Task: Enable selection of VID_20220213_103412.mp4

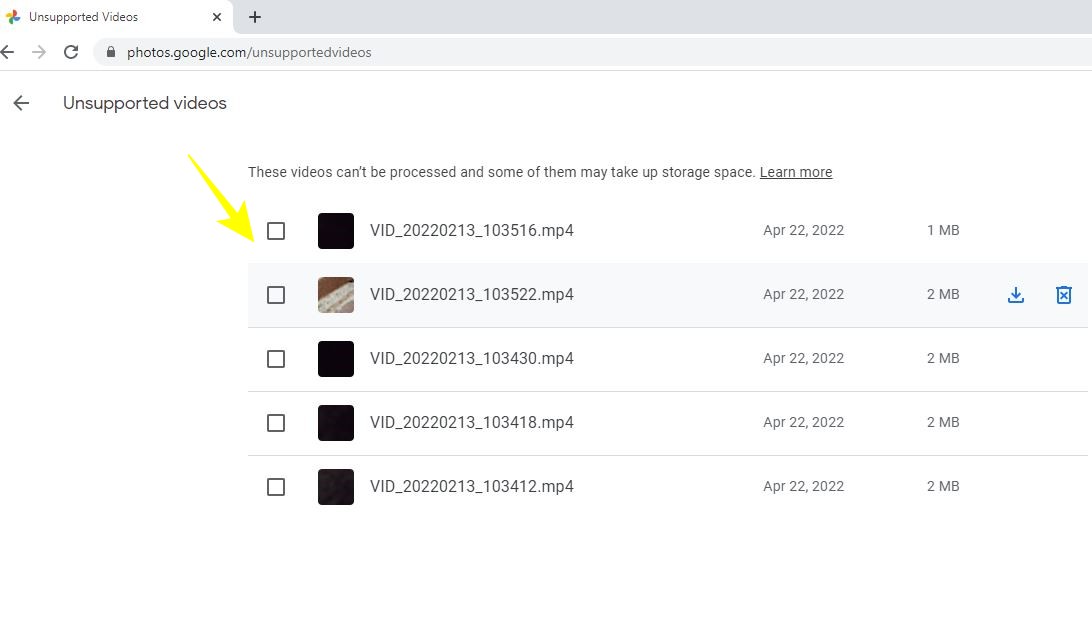Action: click(277, 487)
